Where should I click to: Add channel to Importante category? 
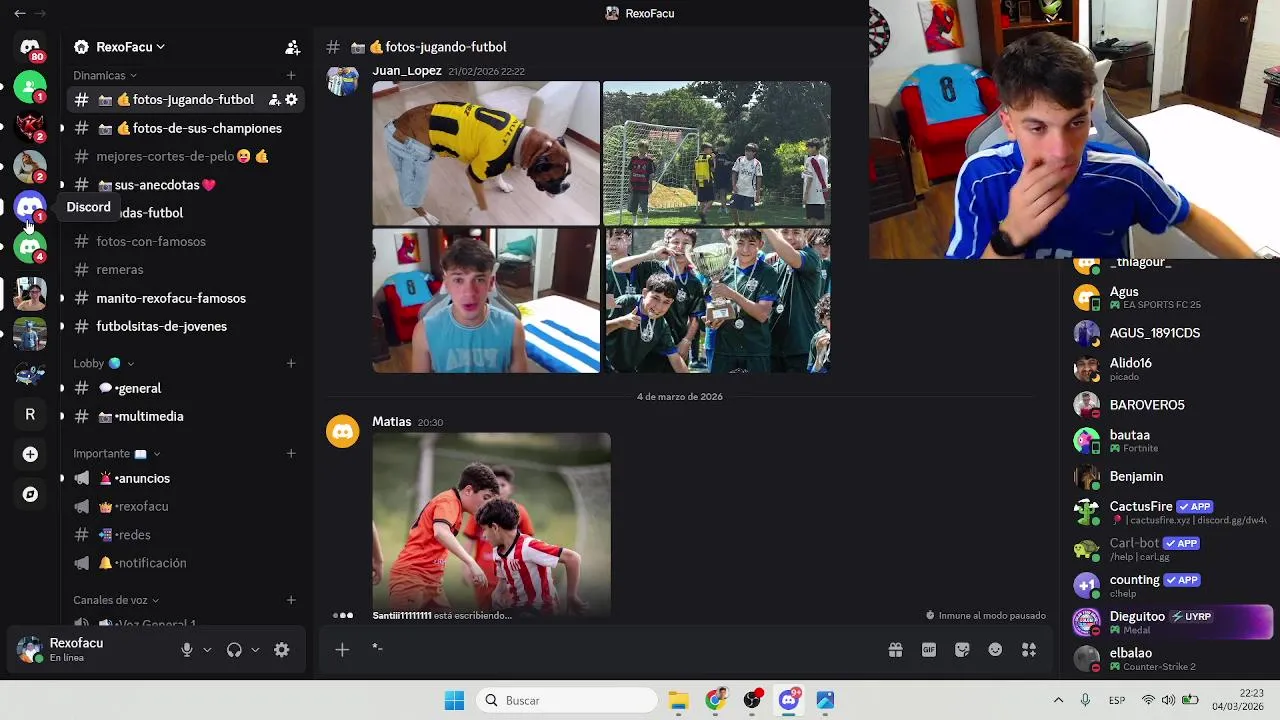click(x=291, y=453)
